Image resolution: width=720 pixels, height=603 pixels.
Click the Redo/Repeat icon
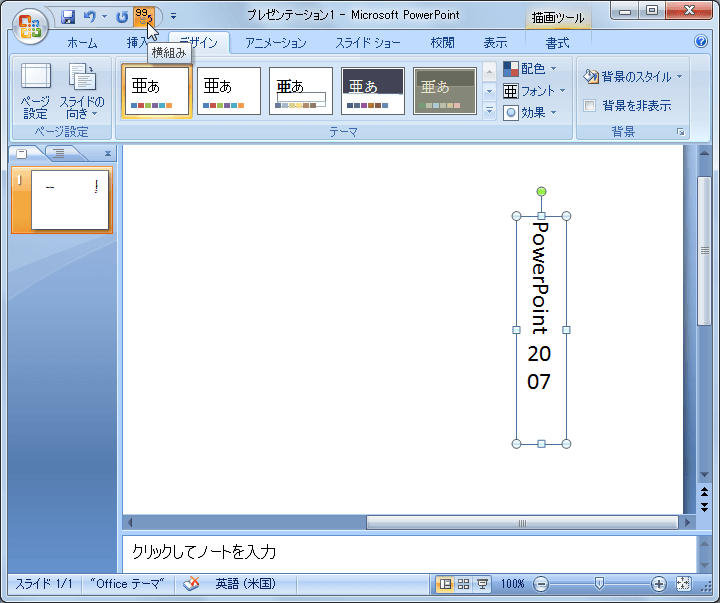tap(122, 17)
